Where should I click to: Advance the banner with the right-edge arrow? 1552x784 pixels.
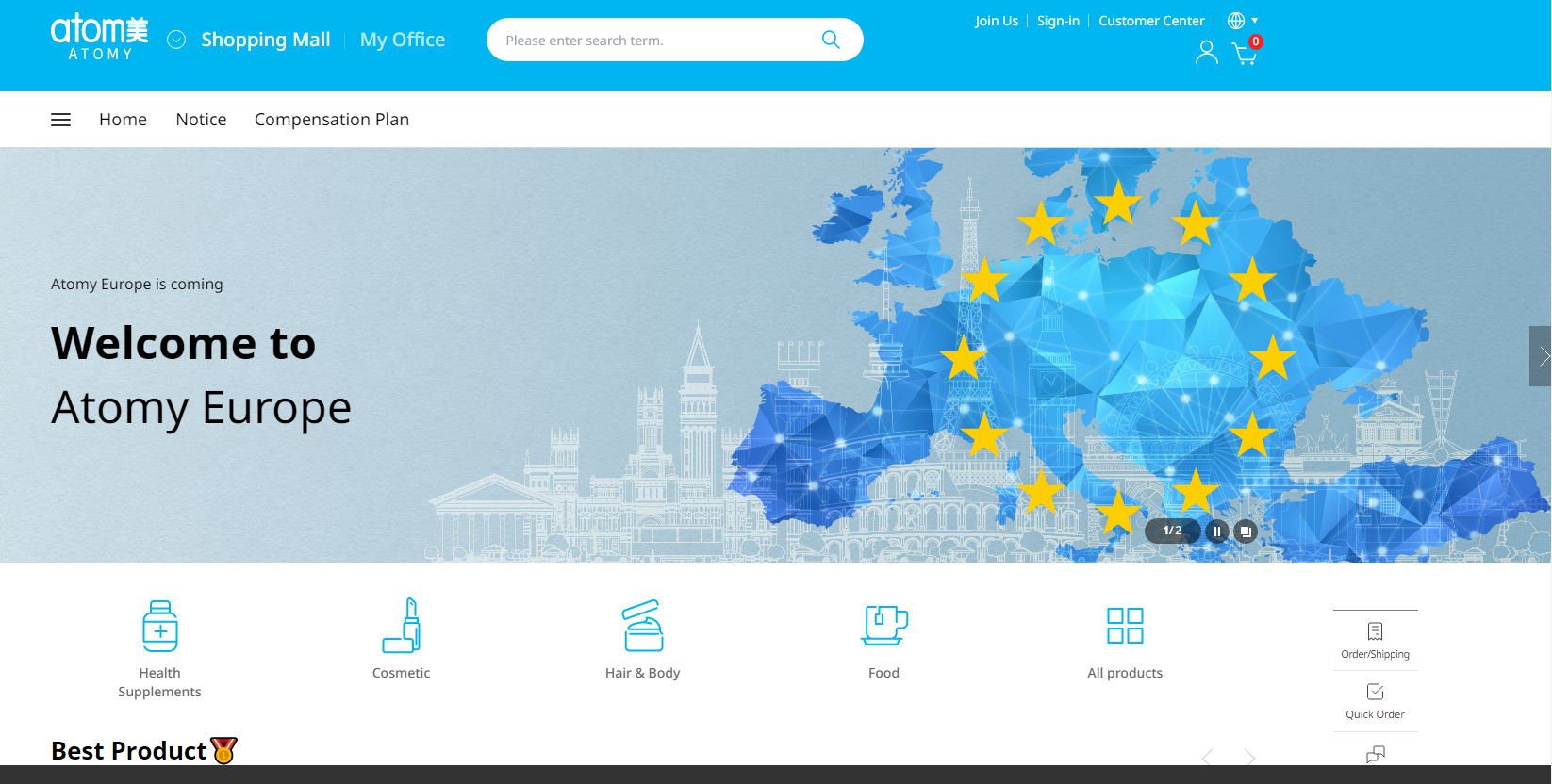(1541, 356)
